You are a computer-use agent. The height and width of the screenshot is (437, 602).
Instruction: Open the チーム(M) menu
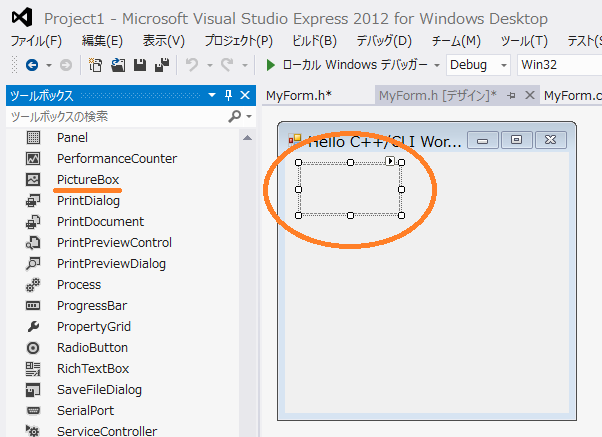(456, 41)
